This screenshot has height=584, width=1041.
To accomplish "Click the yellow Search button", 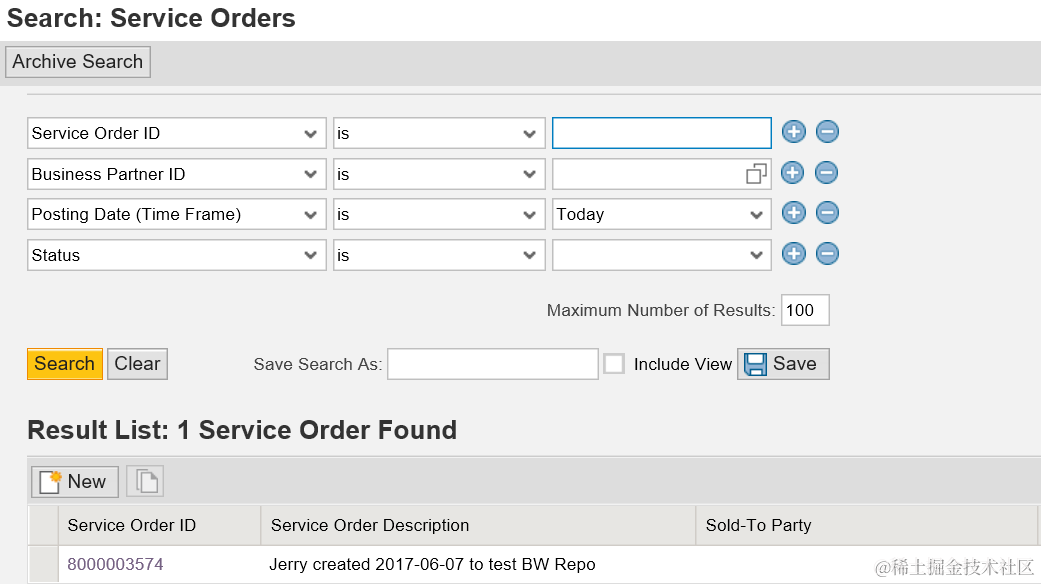I will point(65,364).
